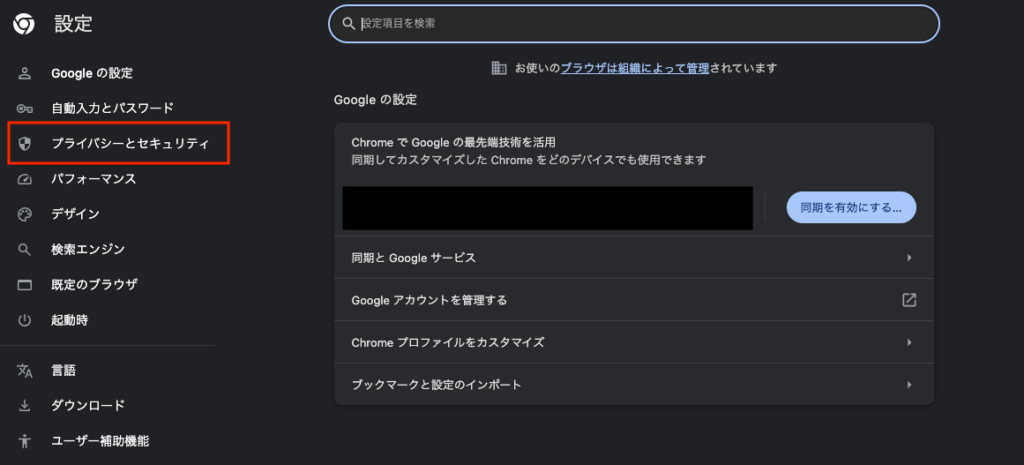
Task: Click the magnifier icon for 検索エンジン
Action: [26, 249]
